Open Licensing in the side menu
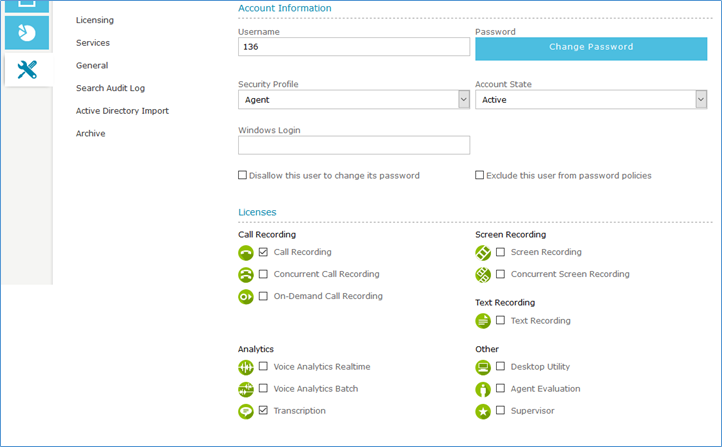This screenshot has width=722, height=447. tap(95, 20)
